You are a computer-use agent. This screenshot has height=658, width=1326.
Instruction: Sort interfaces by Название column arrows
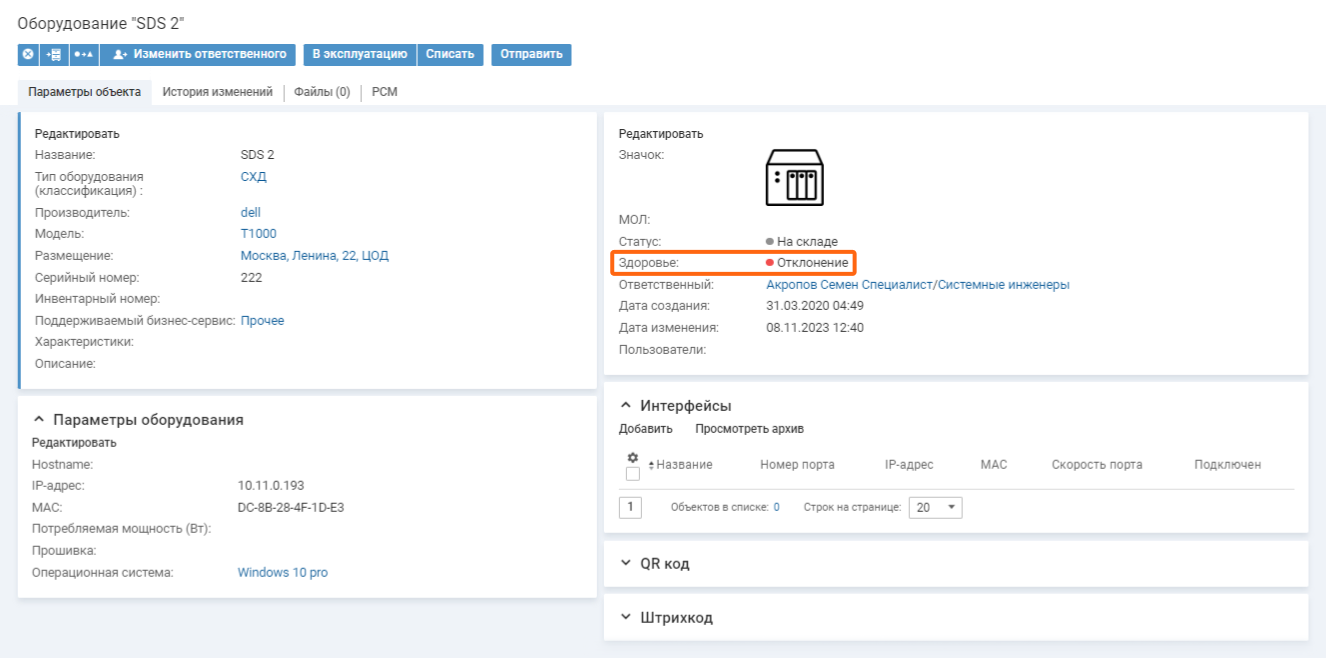(x=651, y=465)
